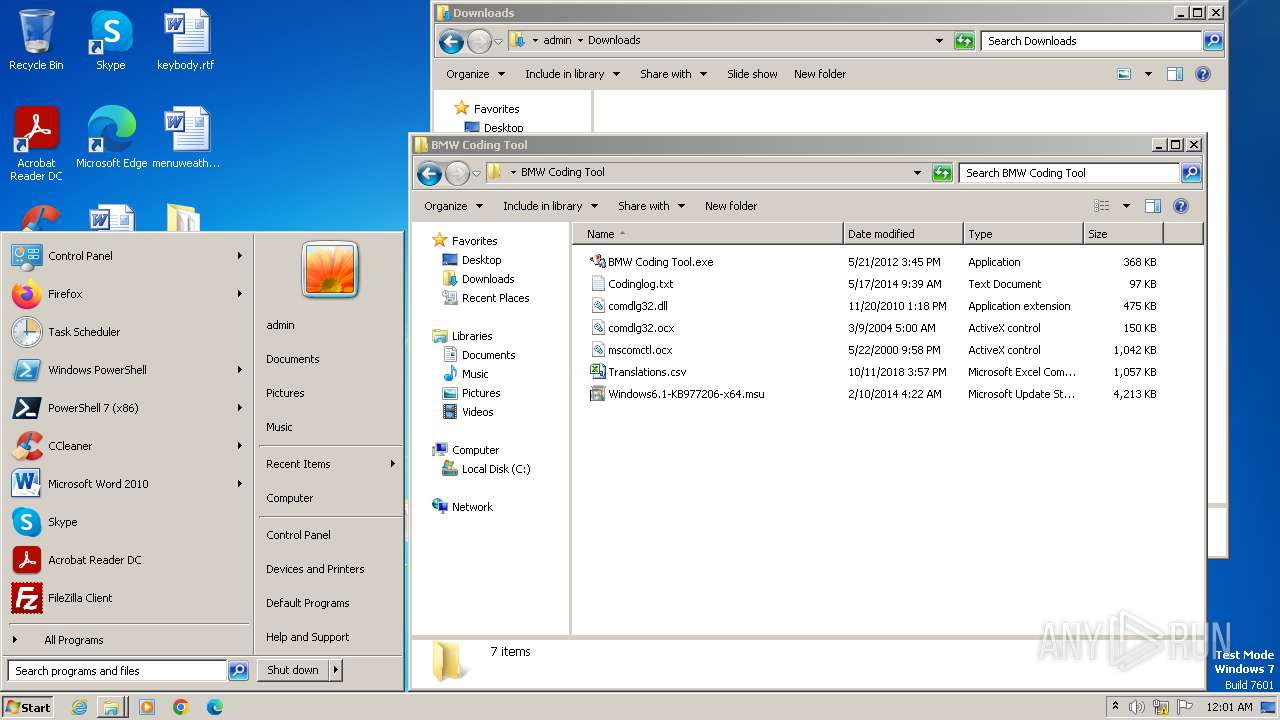The height and width of the screenshot is (720, 1280).
Task: Open Edge from the taskbar
Action: 214,707
